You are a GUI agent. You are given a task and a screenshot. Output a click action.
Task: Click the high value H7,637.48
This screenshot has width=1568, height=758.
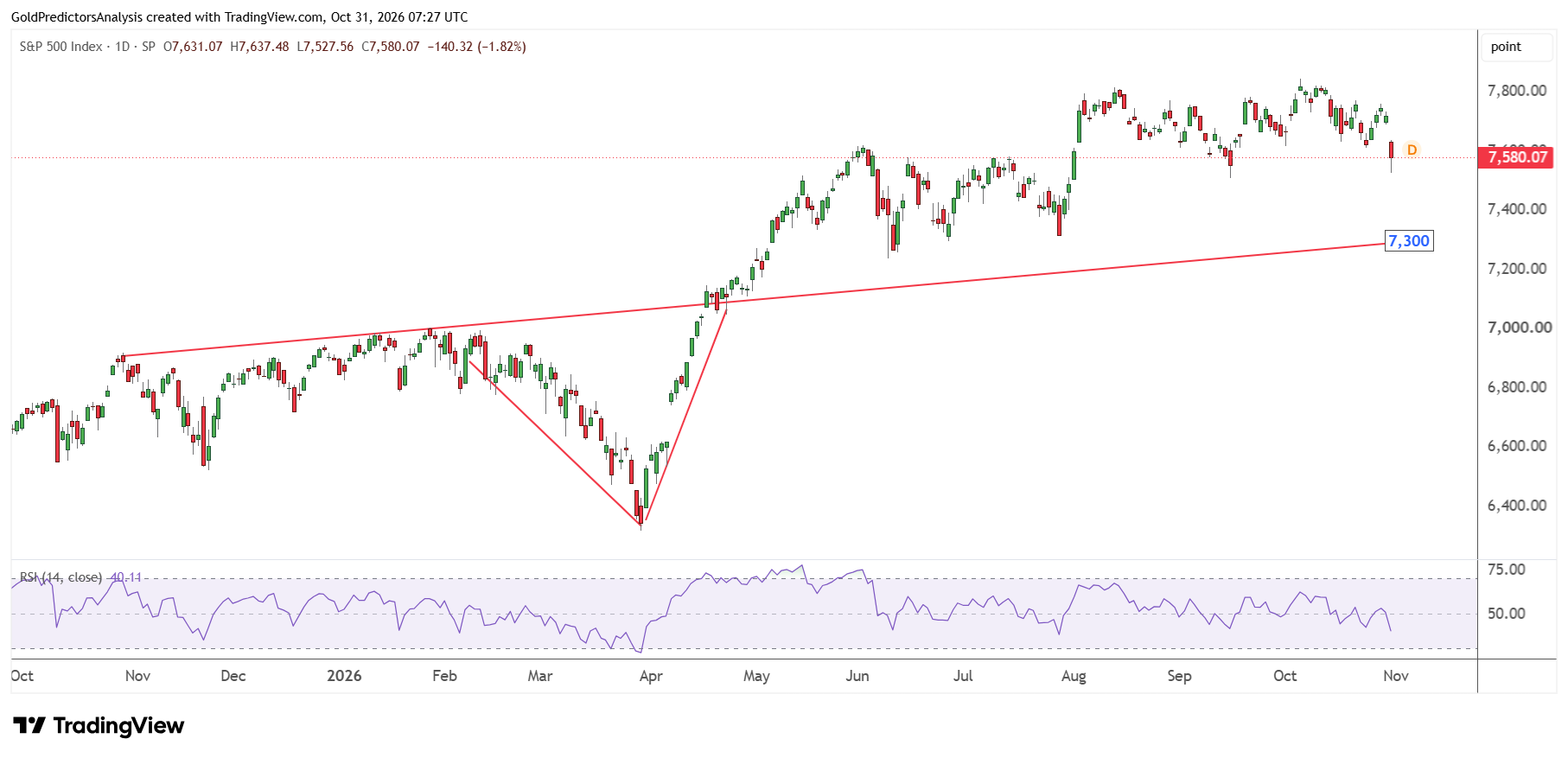259,47
